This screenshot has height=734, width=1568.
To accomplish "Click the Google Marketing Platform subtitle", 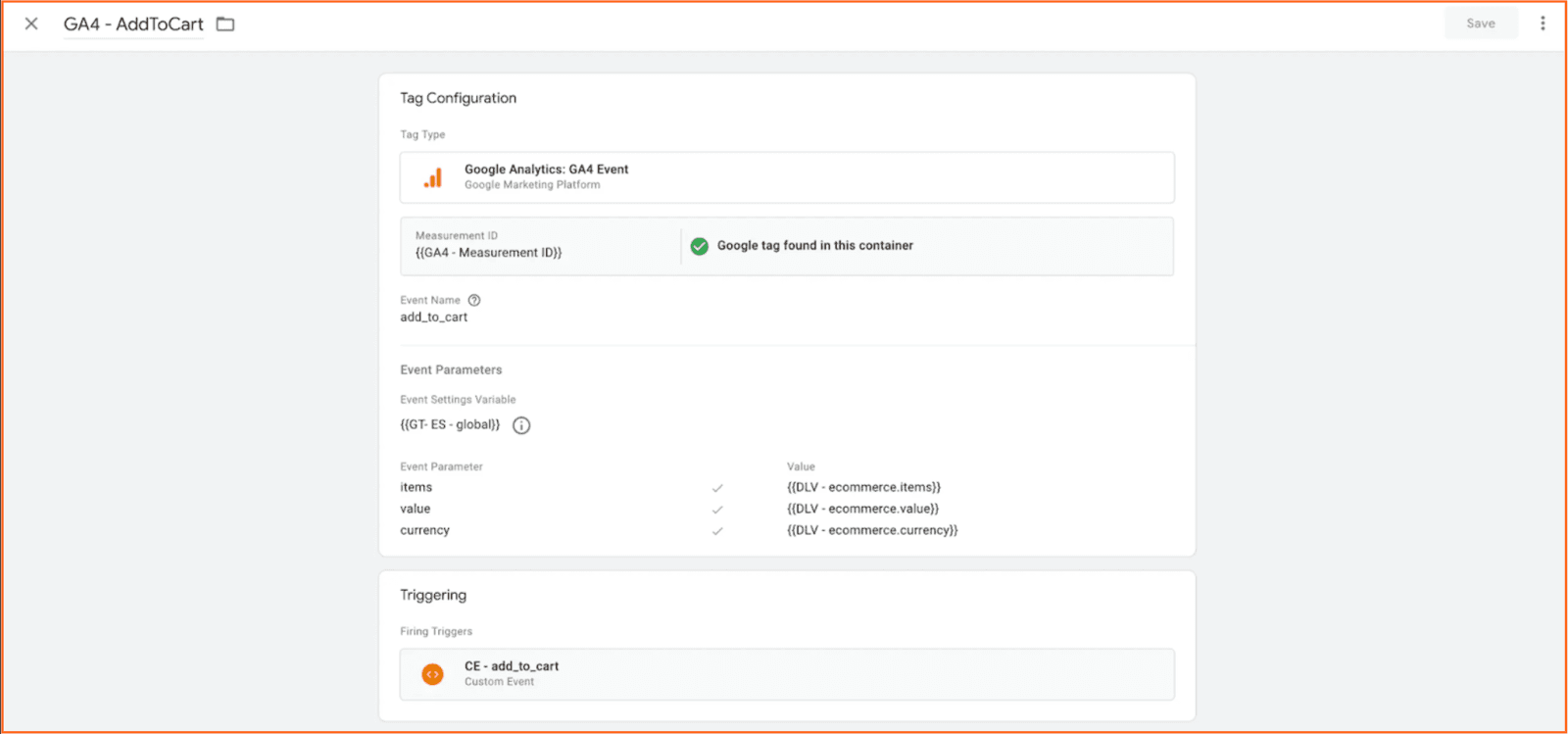I will [x=532, y=185].
